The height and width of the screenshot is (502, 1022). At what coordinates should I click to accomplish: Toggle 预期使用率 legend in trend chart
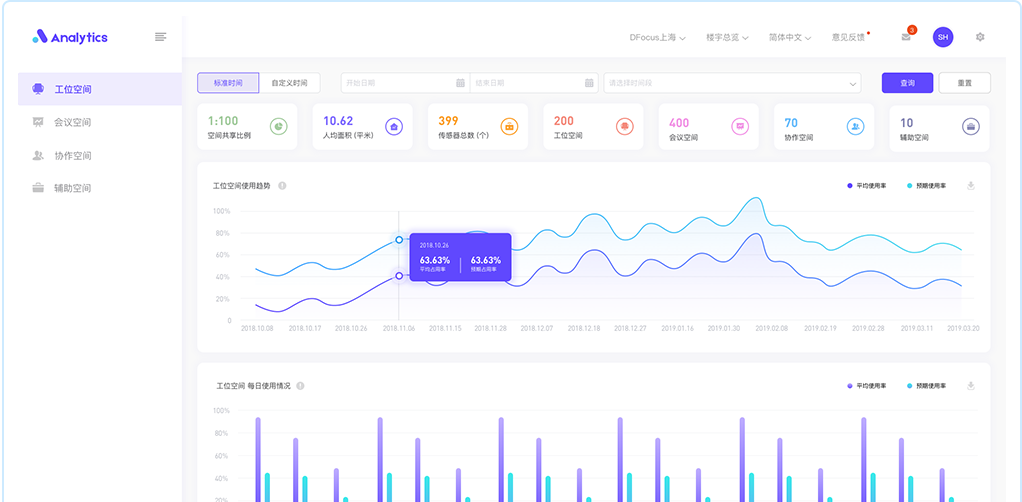pos(926,186)
